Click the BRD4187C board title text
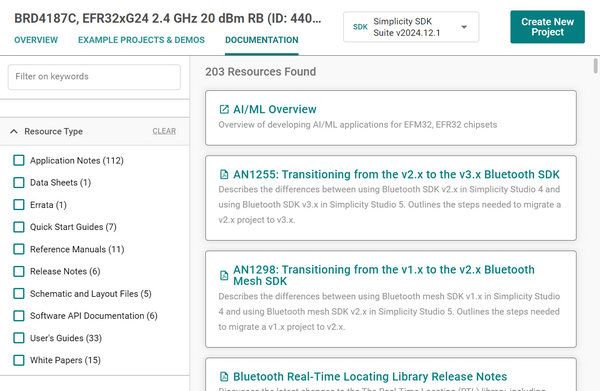This screenshot has width=600, height=391. (x=168, y=18)
